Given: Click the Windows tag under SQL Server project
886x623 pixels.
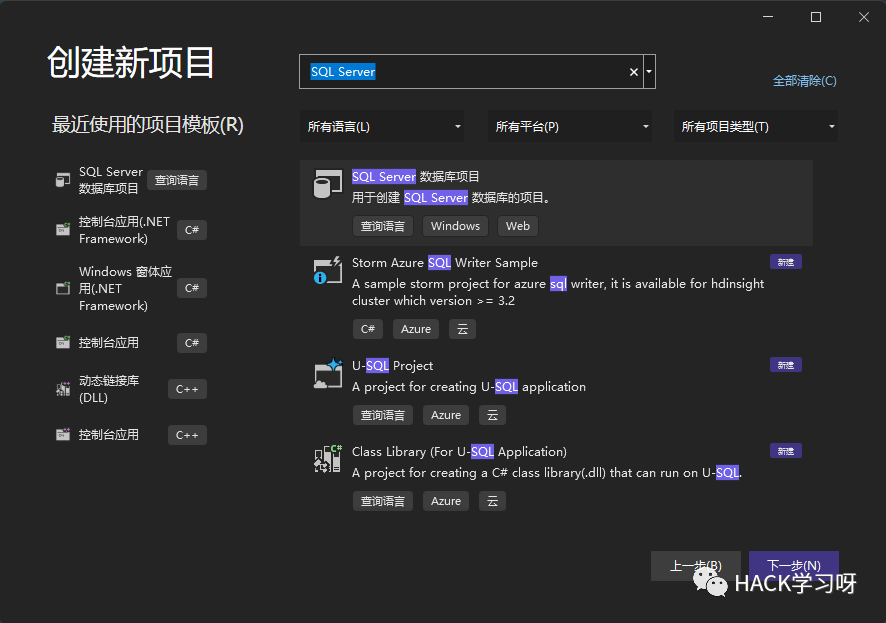Looking at the screenshot, I should coord(455,226).
